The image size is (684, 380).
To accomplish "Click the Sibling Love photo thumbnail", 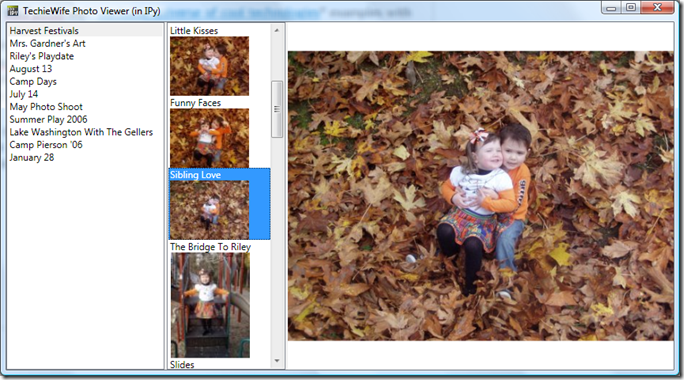I will coord(209,210).
